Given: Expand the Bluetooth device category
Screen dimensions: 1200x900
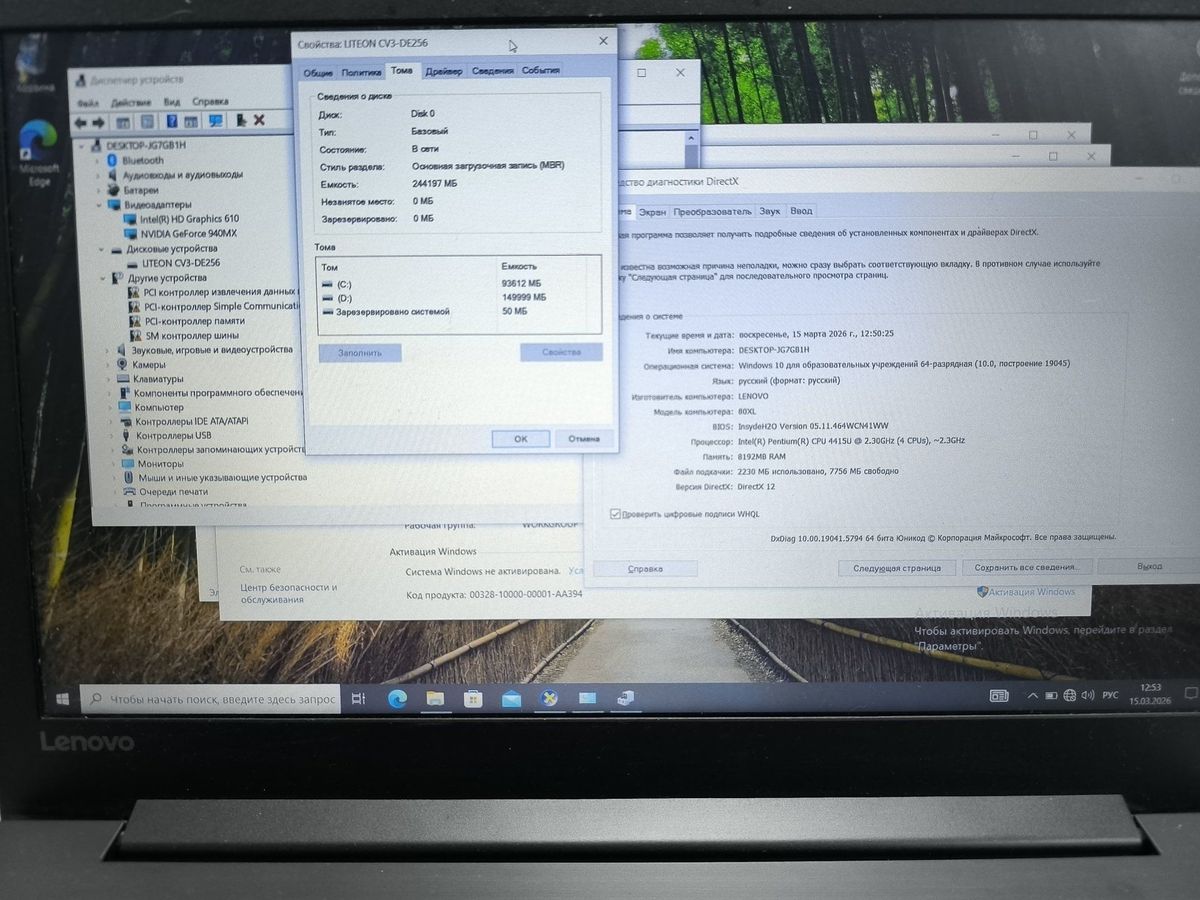Looking at the screenshot, I should [100, 161].
